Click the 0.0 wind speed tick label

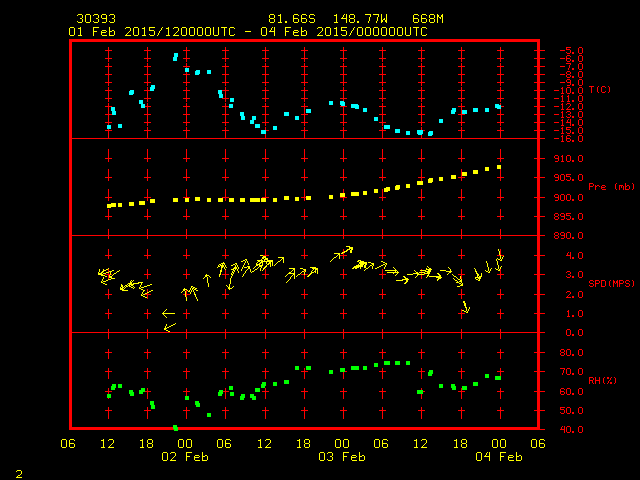click(x=574, y=333)
